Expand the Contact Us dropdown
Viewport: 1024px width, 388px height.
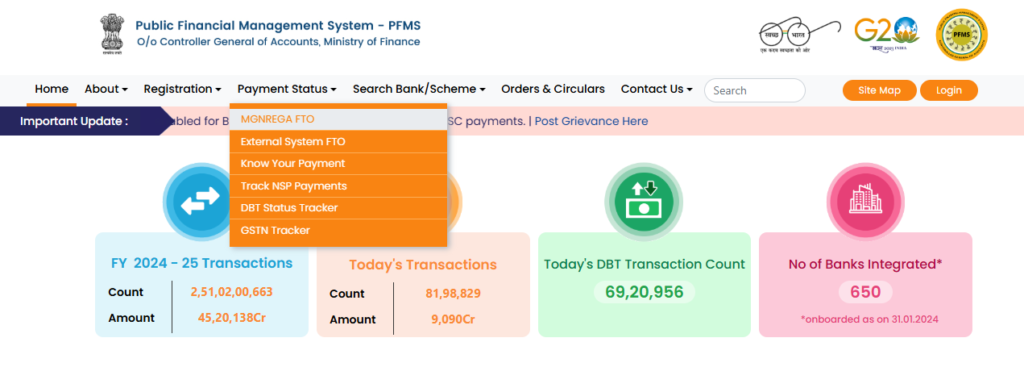click(656, 89)
